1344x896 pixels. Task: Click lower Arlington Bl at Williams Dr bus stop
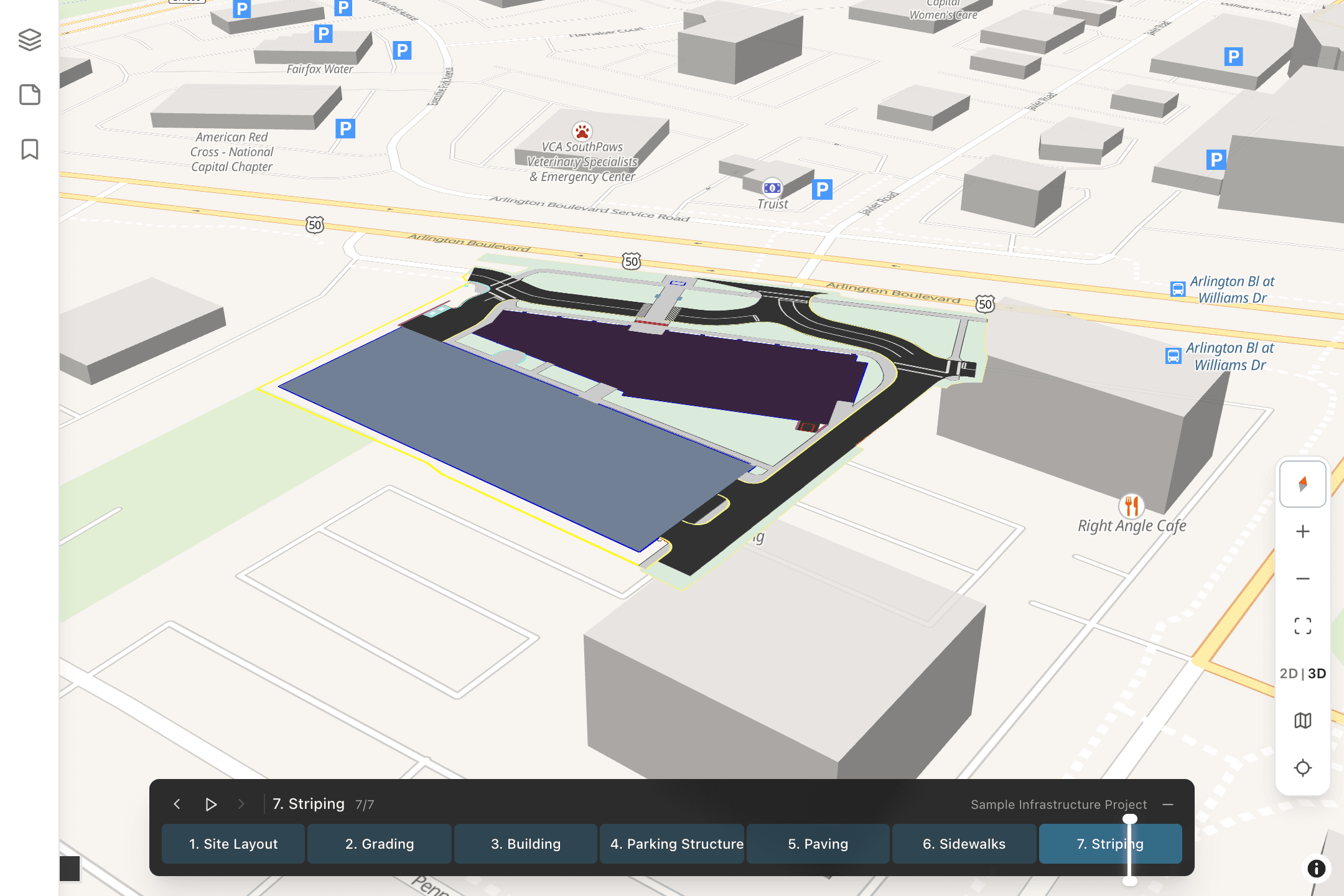coord(1173,356)
